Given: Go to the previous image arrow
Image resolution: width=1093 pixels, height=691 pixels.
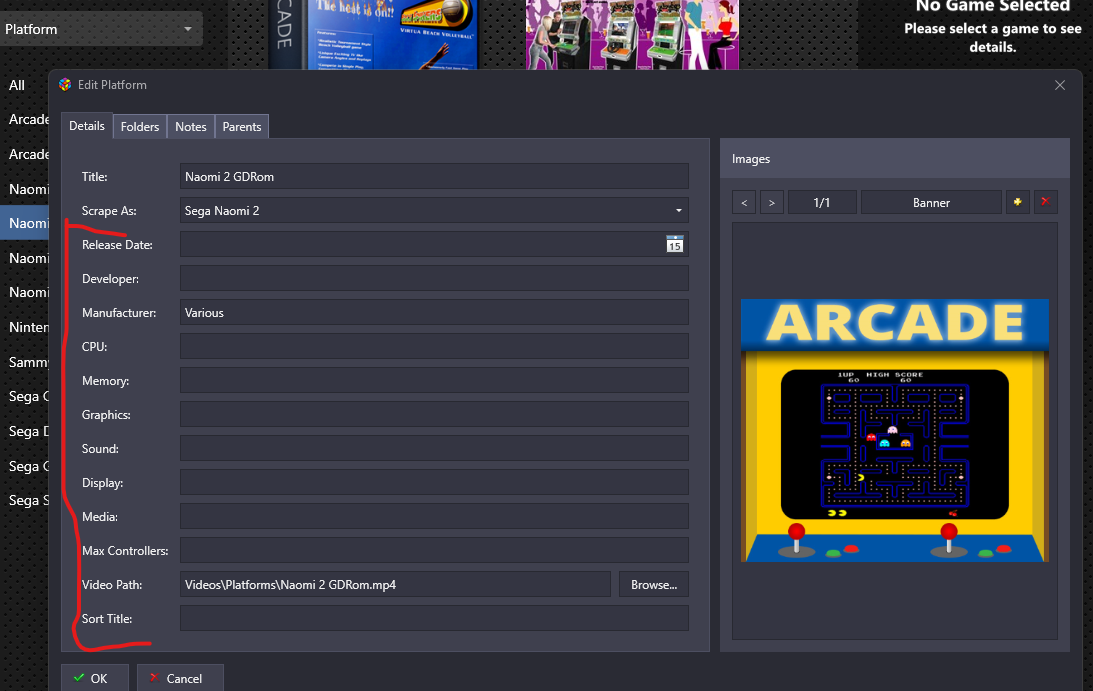Looking at the screenshot, I should 744,202.
